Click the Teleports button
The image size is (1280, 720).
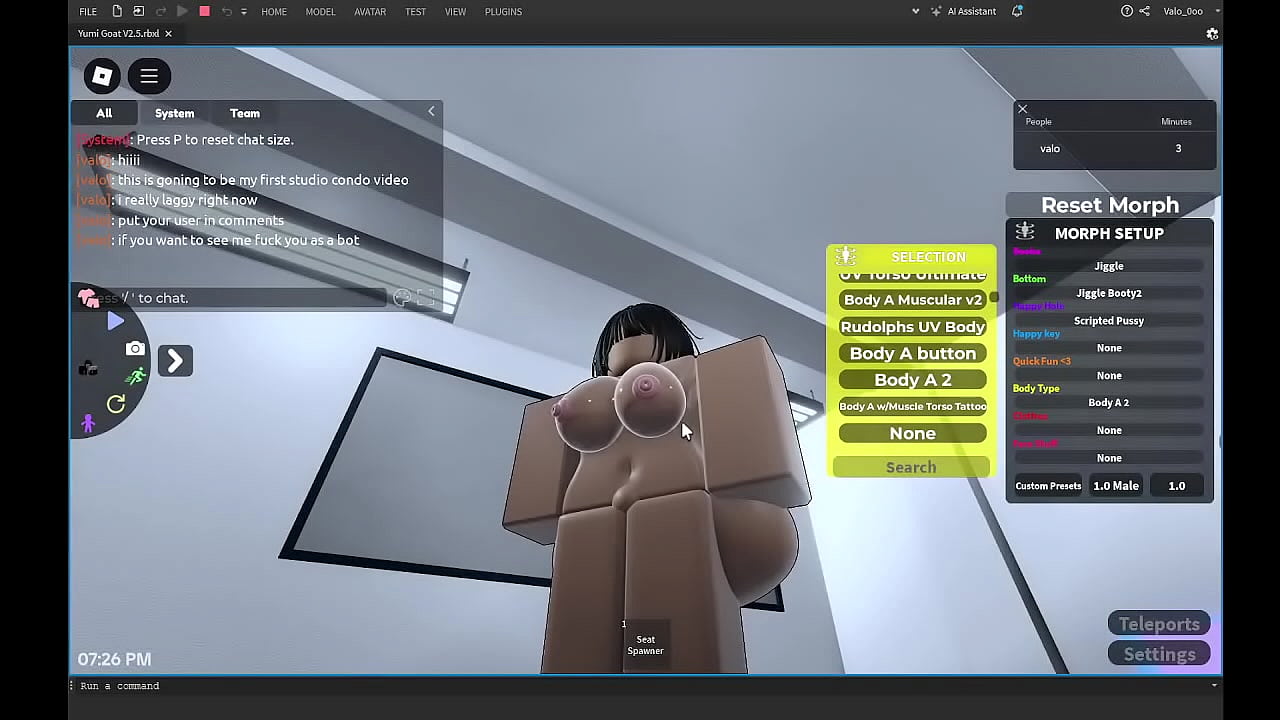click(x=1159, y=624)
